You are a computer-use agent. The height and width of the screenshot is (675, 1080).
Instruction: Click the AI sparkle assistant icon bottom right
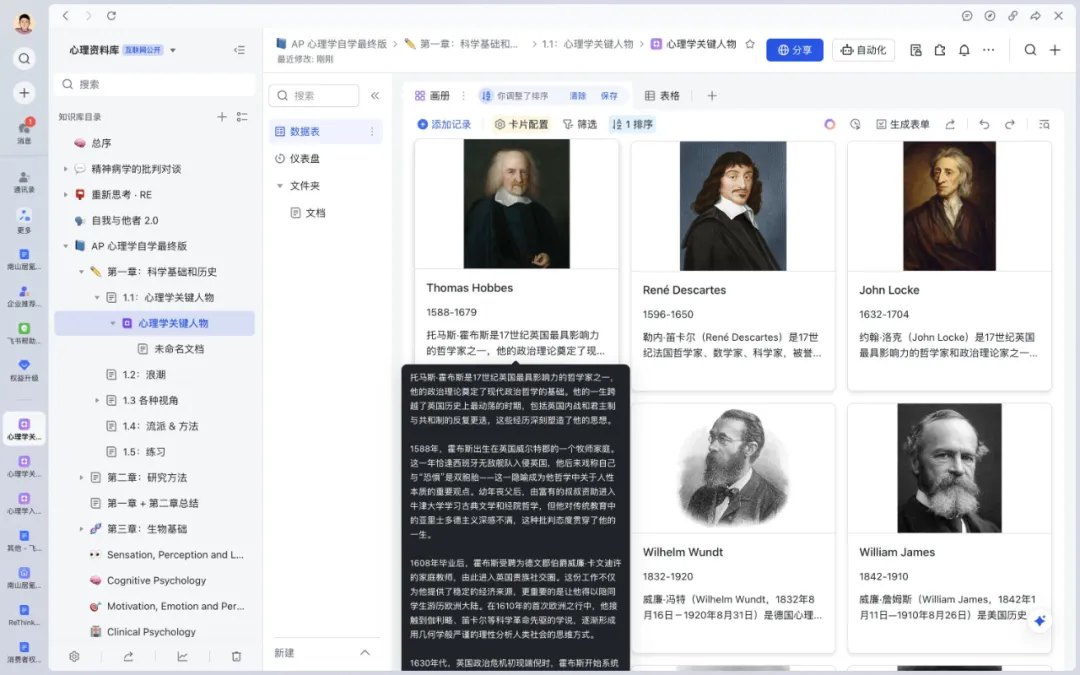click(x=1040, y=620)
